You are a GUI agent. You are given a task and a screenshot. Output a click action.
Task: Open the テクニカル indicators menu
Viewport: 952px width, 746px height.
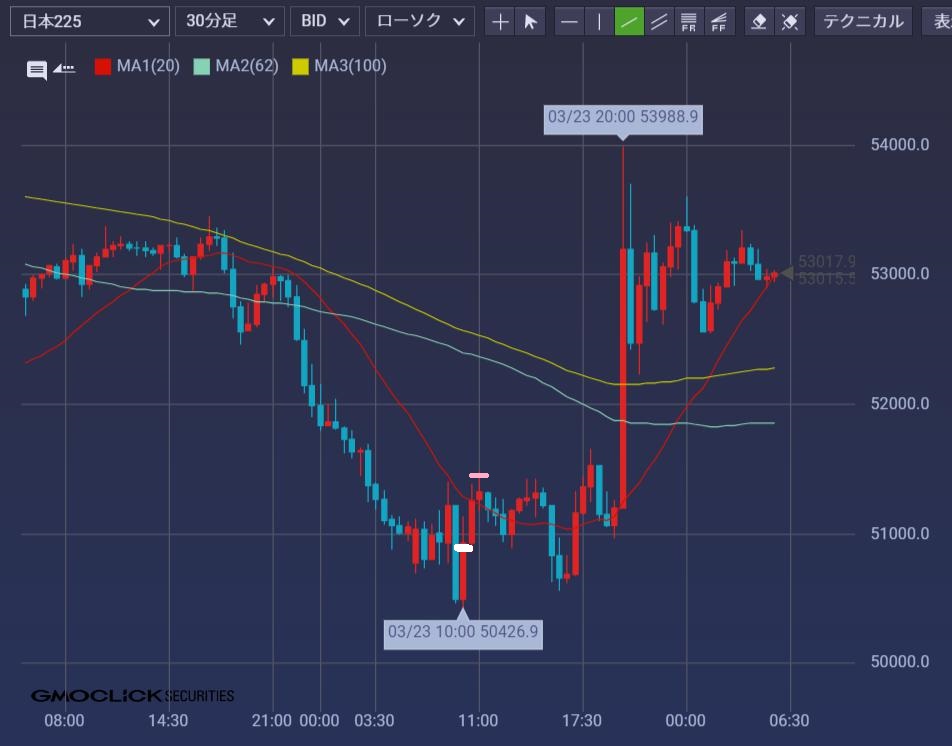tap(863, 21)
